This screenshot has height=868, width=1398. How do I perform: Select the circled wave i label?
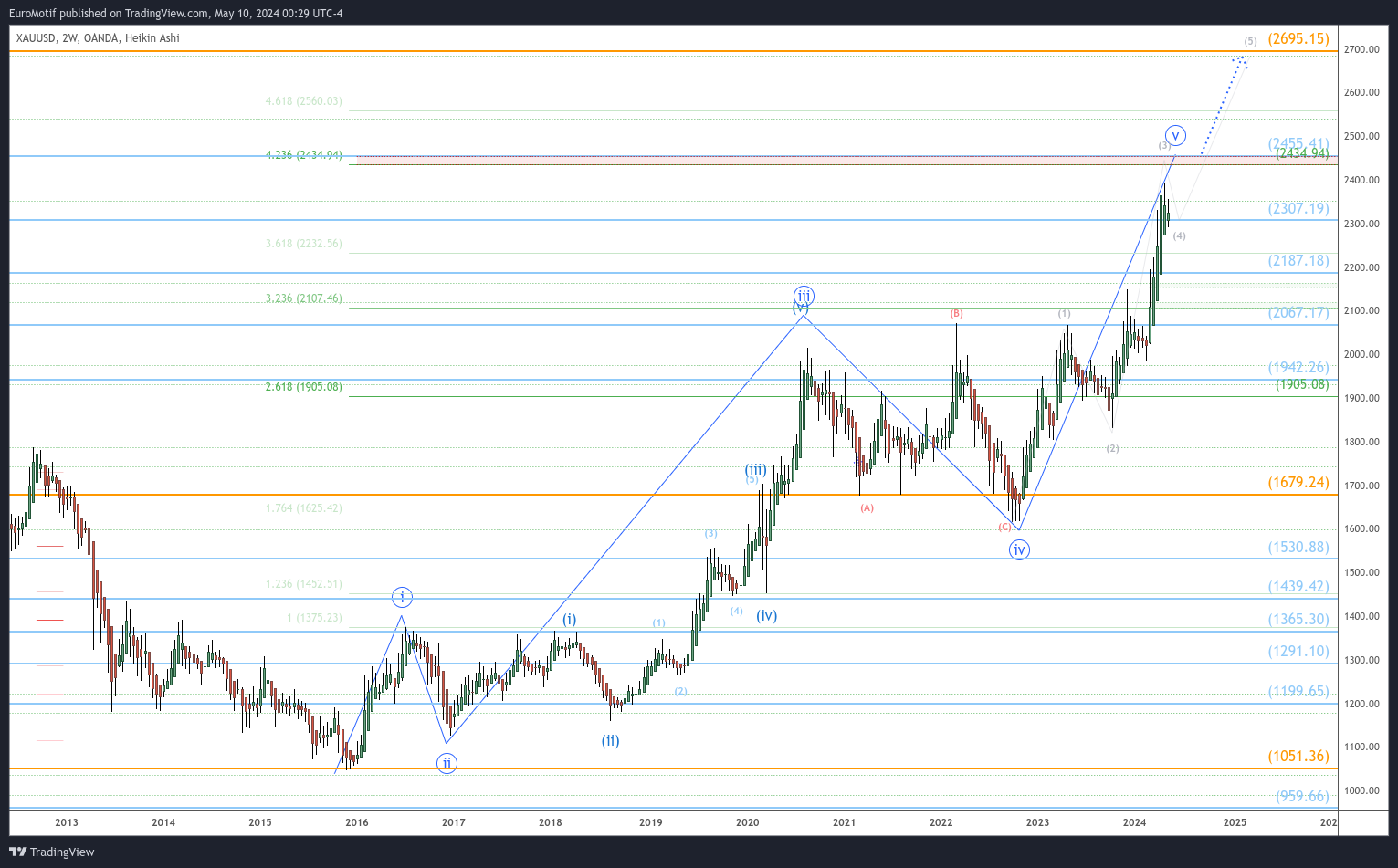tap(402, 598)
